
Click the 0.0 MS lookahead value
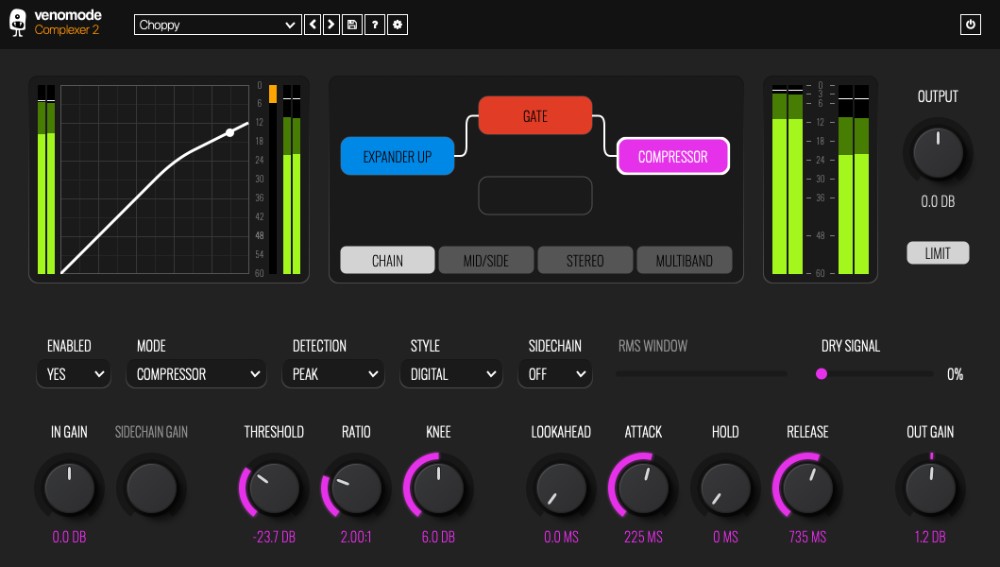561,537
